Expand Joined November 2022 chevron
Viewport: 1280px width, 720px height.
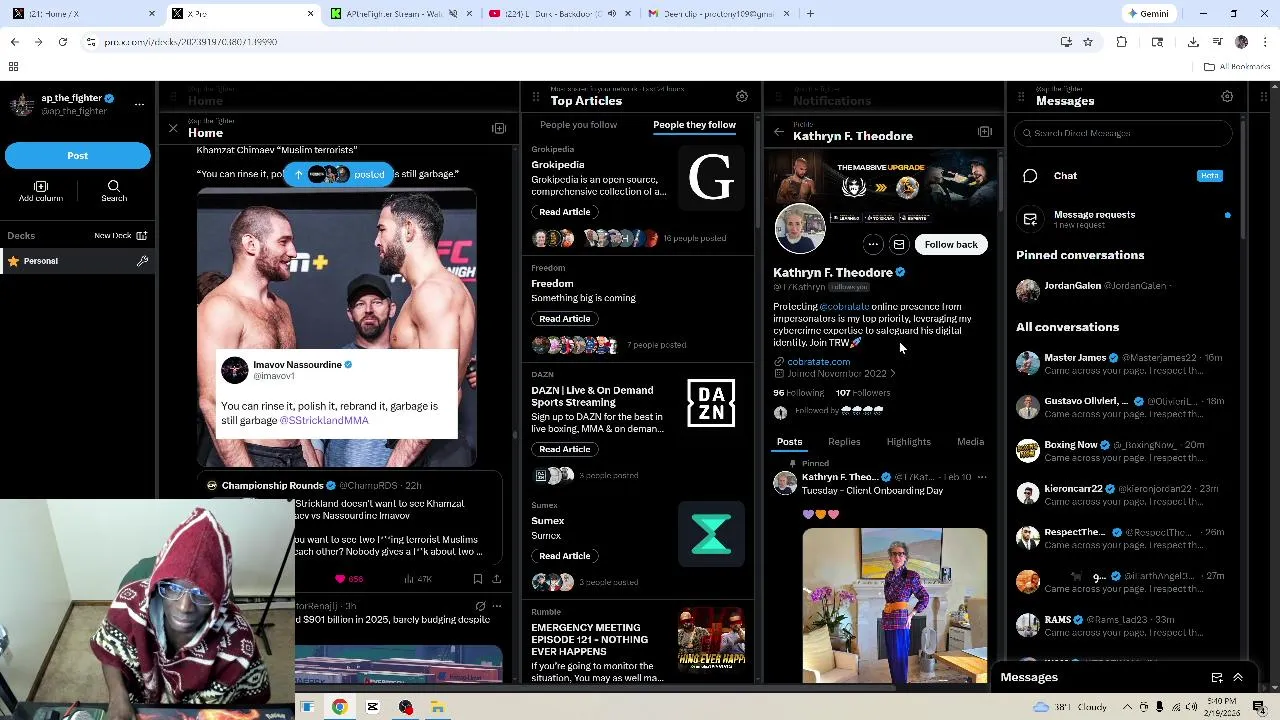coord(892,374)
